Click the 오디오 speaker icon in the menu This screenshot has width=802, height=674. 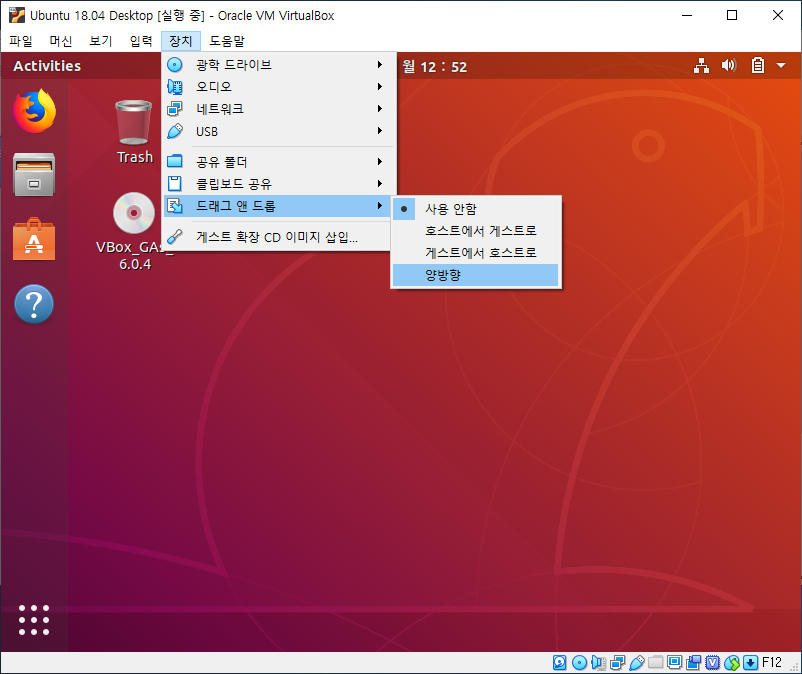(175, 87)
